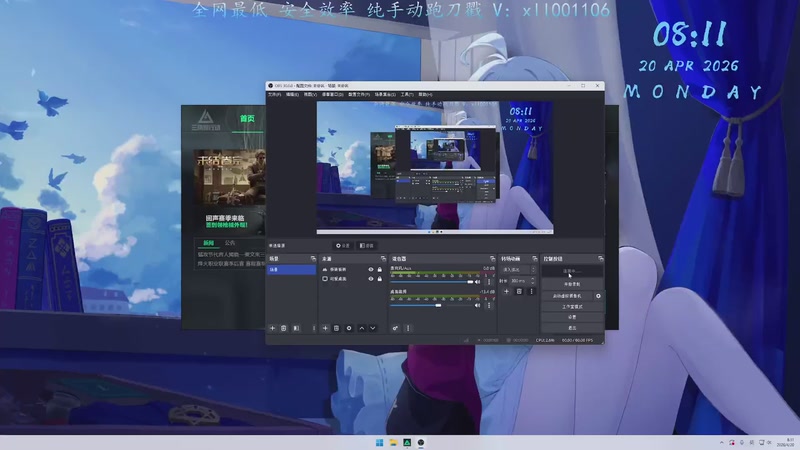Click the Exit button in Controls dock
Image resolution: width=800 pixels, height=450 pixels.
coord(572,328)
